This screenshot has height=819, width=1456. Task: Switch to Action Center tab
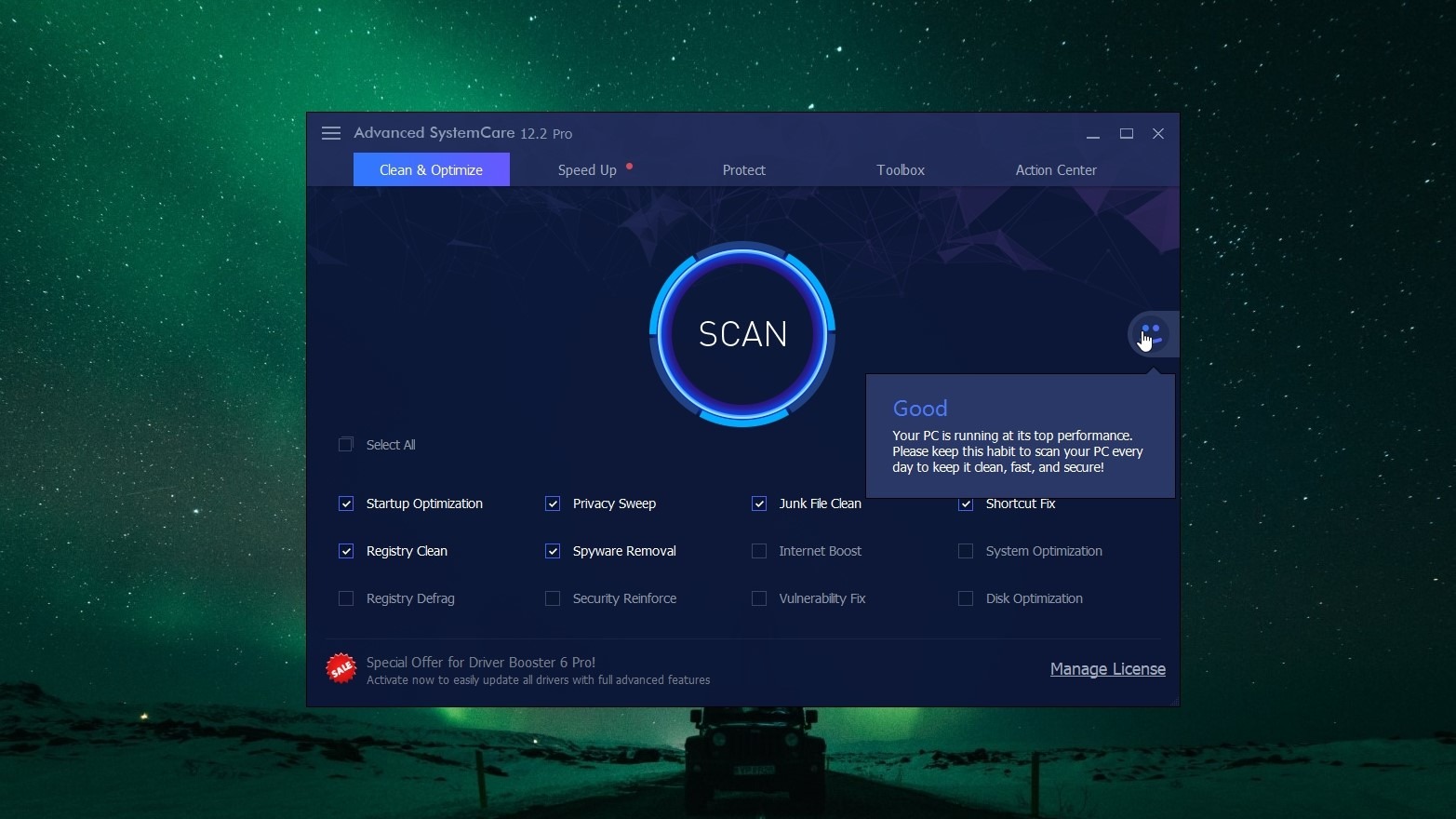(x=1056, y=169)
